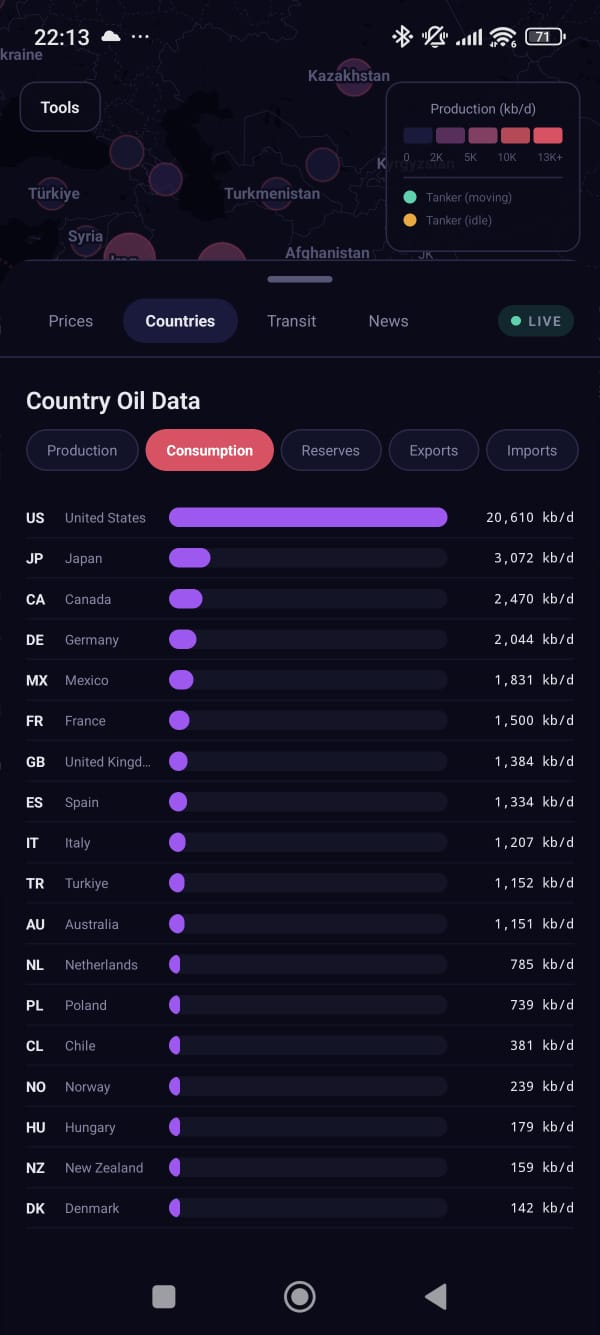Tap the battery level indicator
Viewport: 600px width, 1335px height.
[544, 37]
